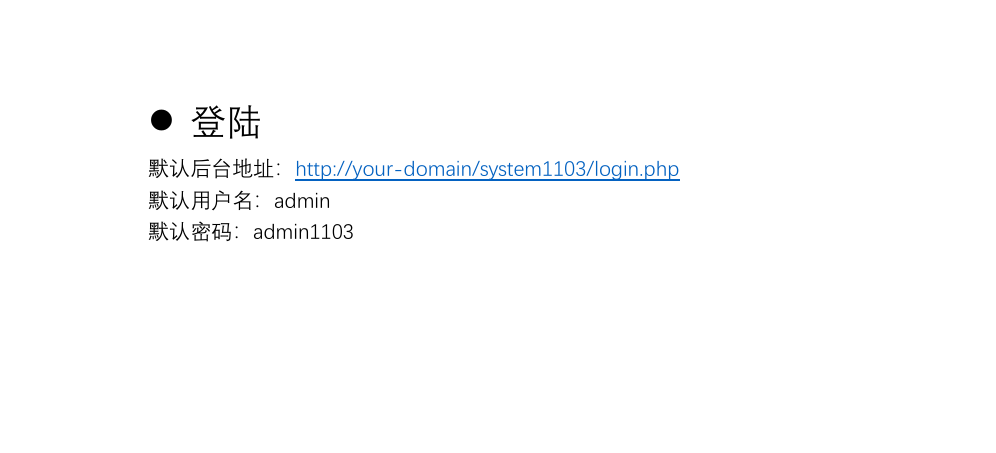Click the word 默认 before 后台地址
Viewport: 996px width, 453px height.
169,169
